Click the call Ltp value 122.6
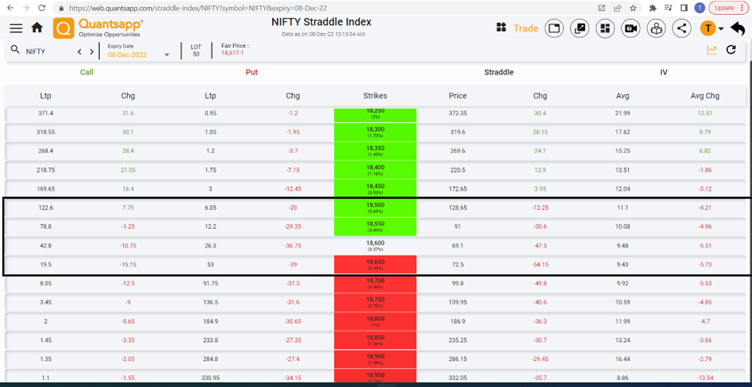 pos(46,208)
